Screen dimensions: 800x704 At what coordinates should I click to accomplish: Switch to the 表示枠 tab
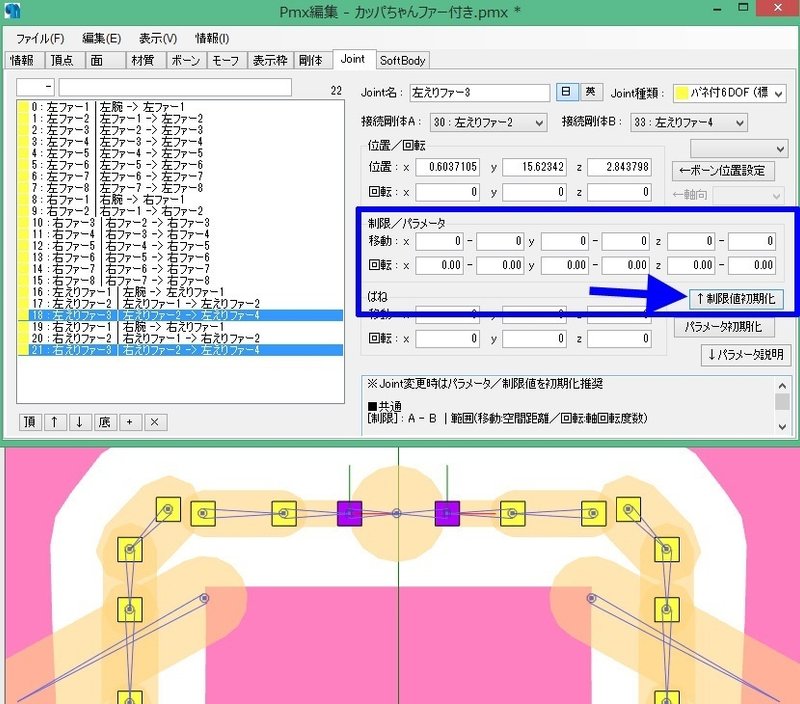(270, 60)
